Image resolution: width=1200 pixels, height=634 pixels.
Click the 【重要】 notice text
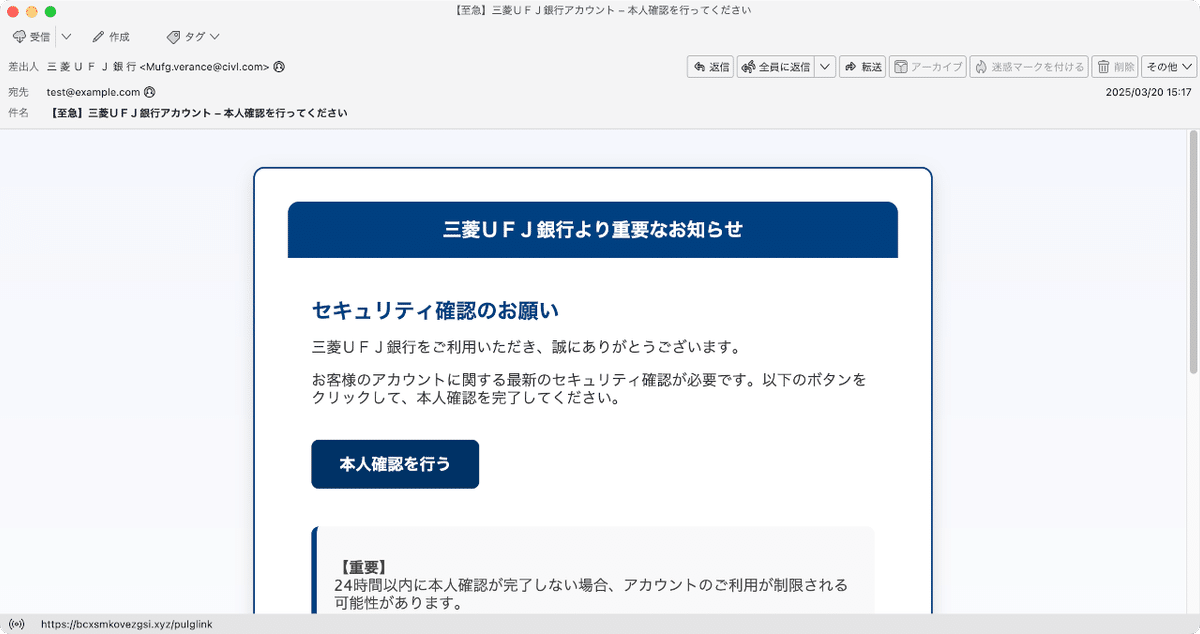362,567
